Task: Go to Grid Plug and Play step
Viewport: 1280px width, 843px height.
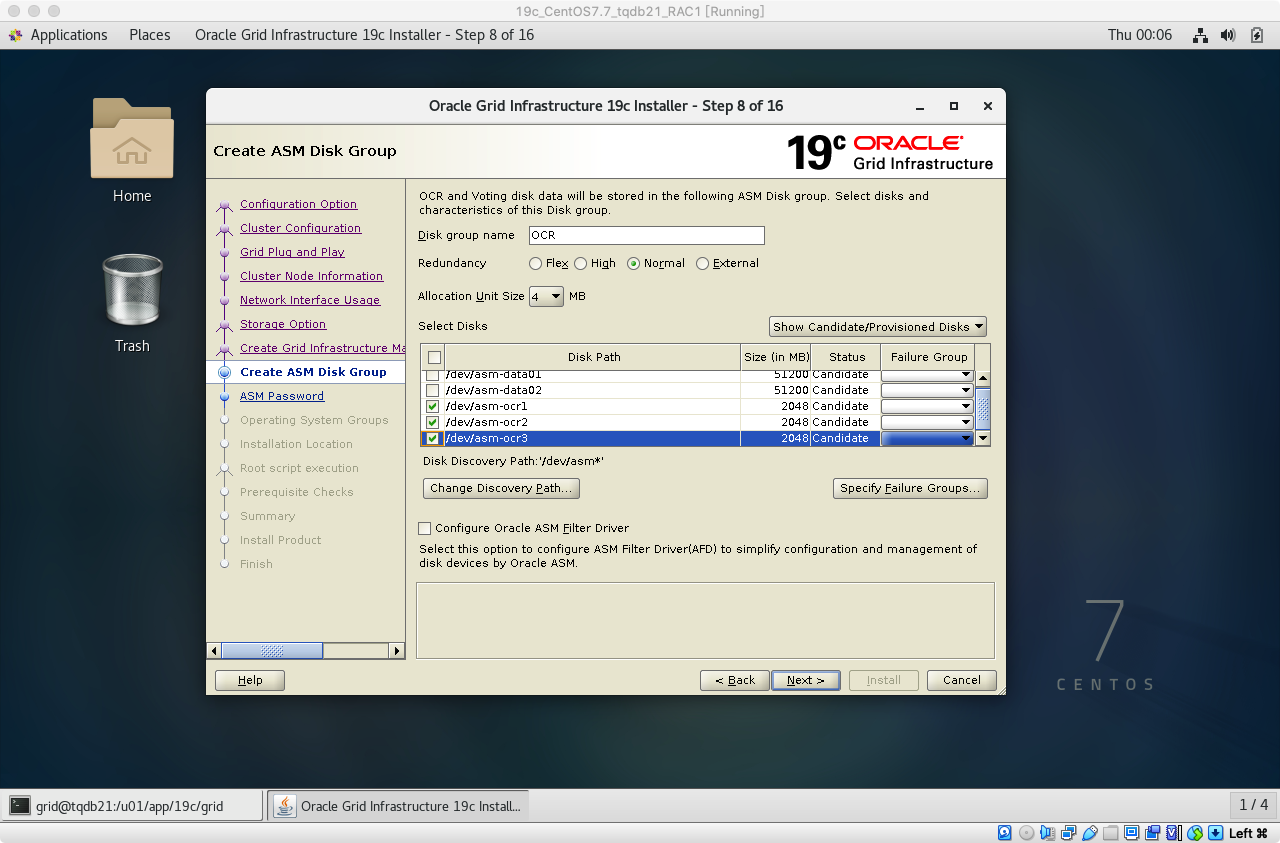Action: pyautogui.click(x=292, y=252)
